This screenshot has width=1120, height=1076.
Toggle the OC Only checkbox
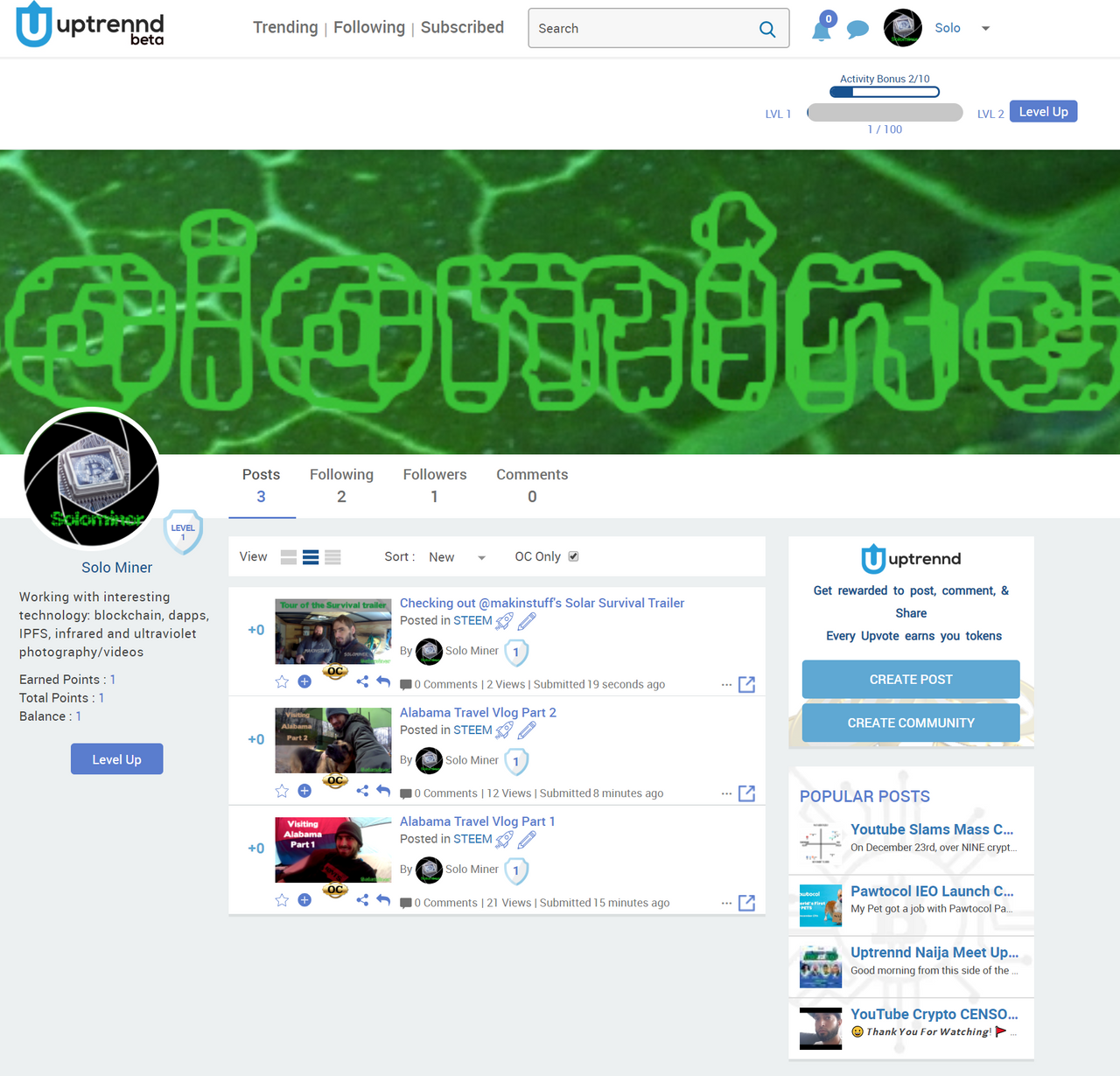tap(574, 556)
